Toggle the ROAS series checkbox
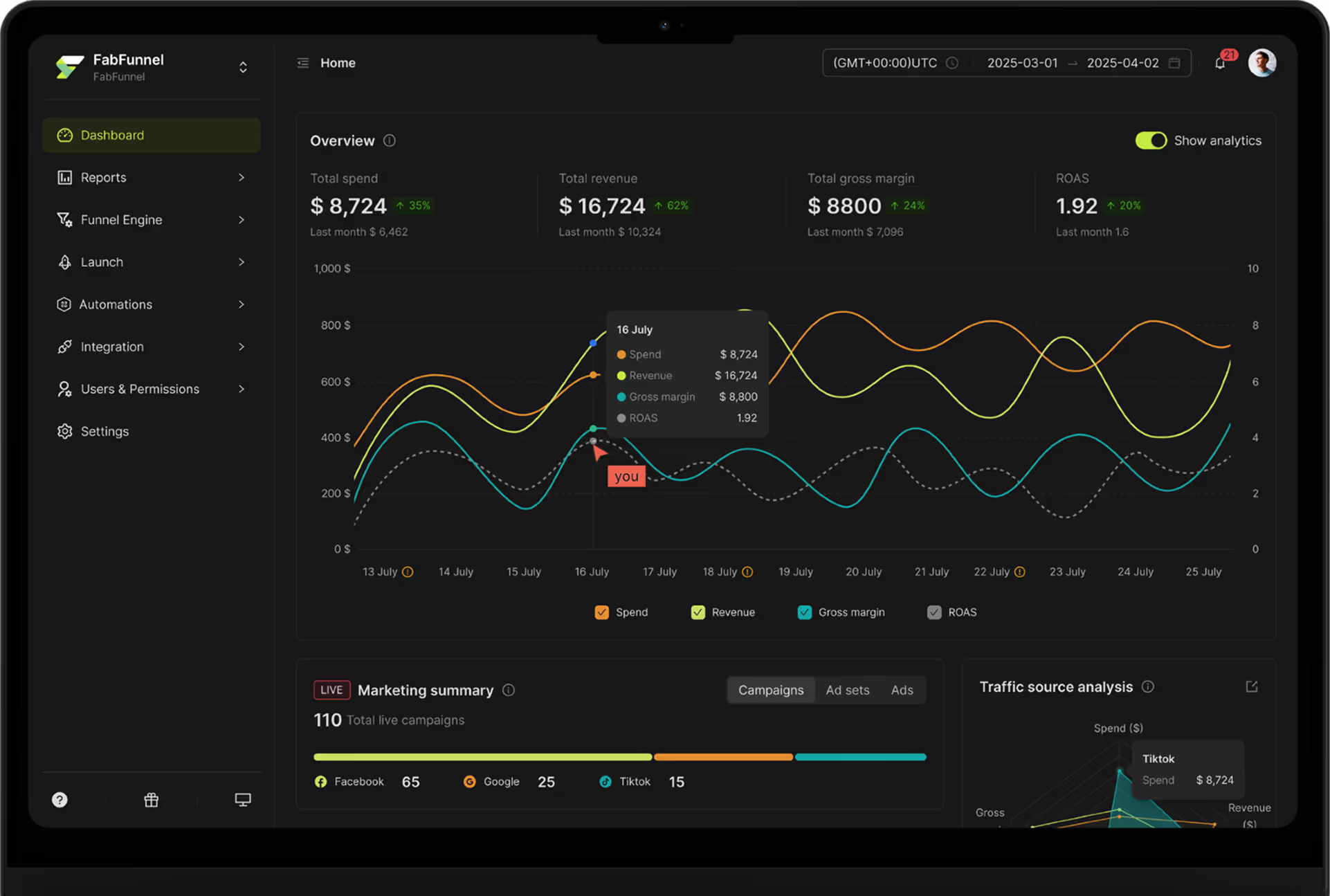1330x896 pixels. tap(934, 612)
